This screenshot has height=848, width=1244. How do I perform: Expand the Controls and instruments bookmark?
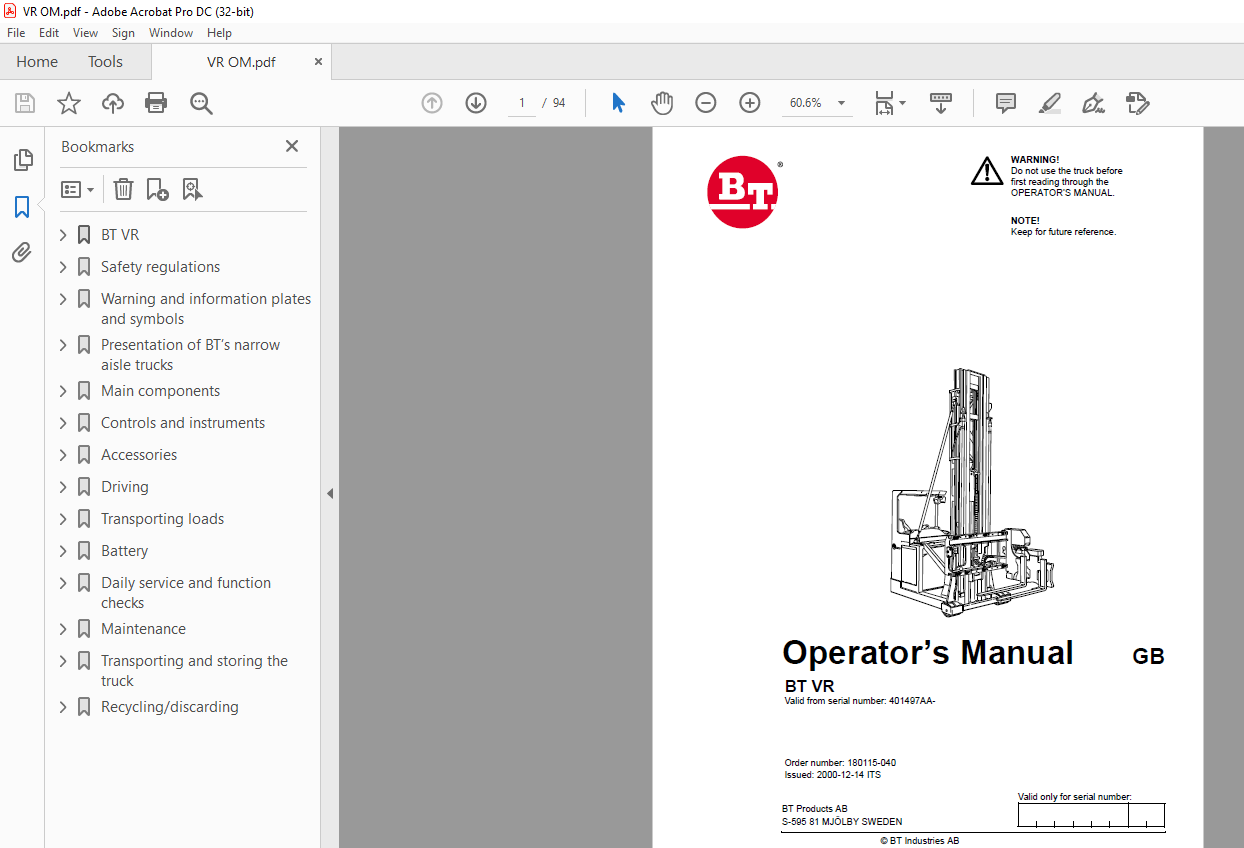[63, 423]
